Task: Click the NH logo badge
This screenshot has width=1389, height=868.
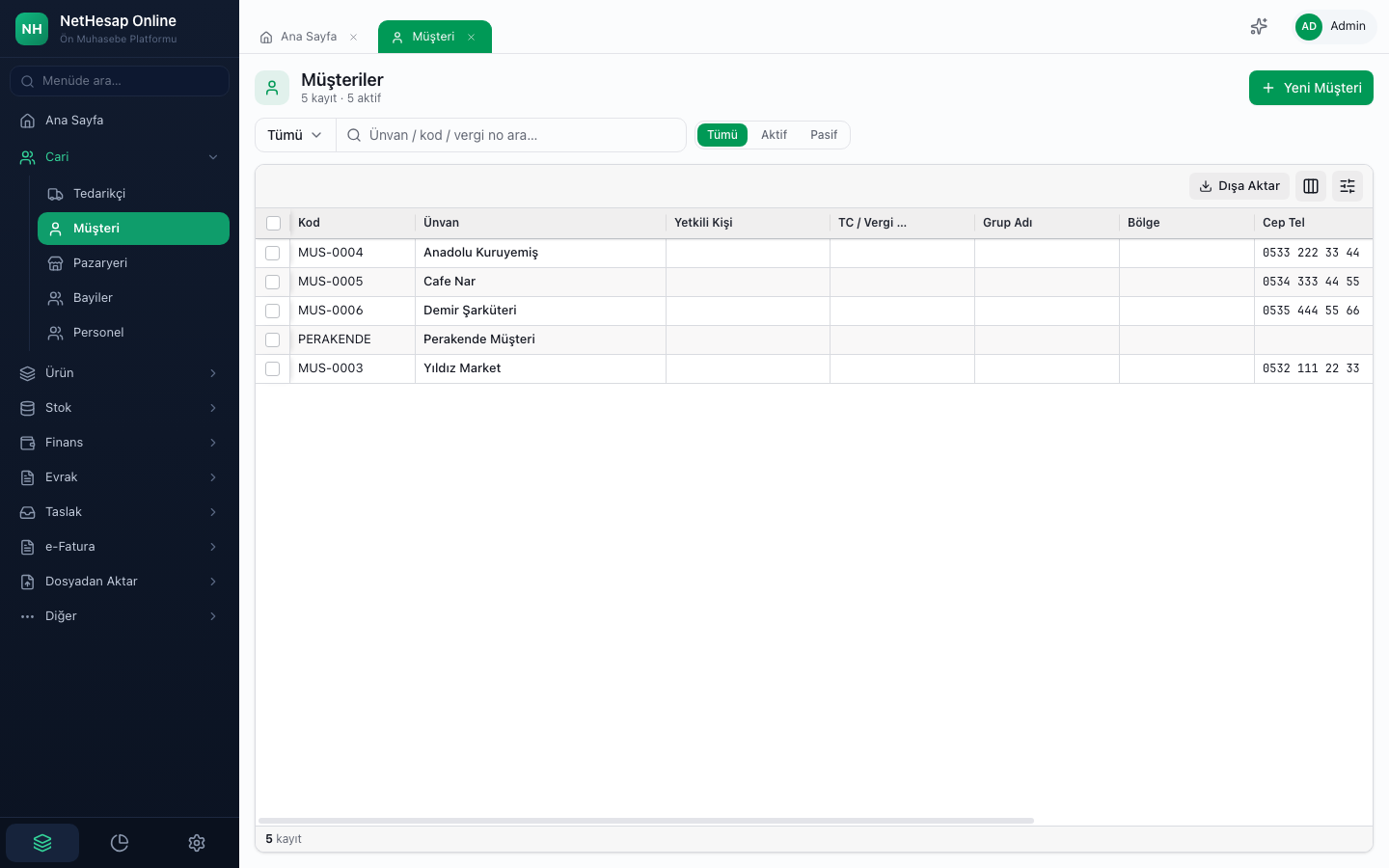Action: point(32,29)
